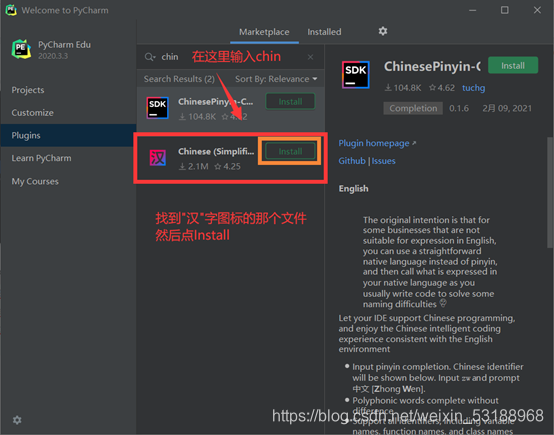Click the plugin details scrollbar

click(x=550, y=193)
